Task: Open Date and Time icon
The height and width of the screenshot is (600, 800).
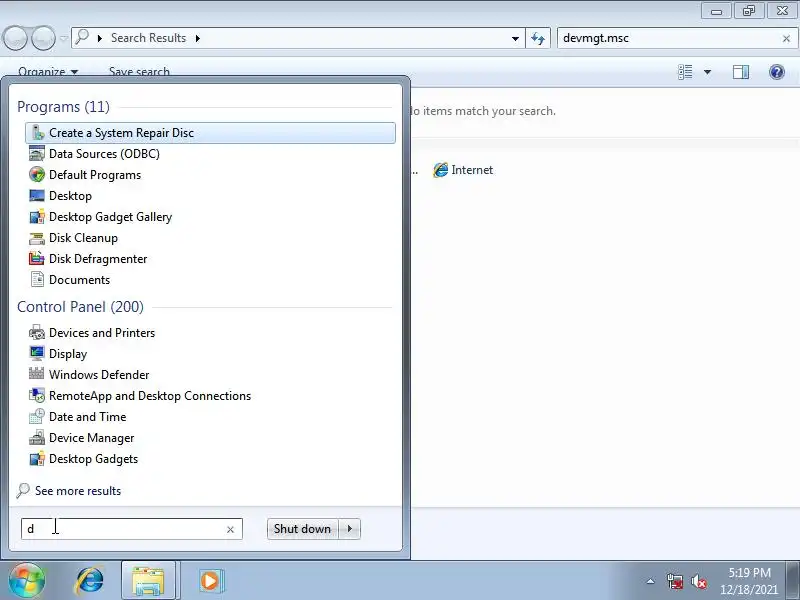Action: [37, 417]
